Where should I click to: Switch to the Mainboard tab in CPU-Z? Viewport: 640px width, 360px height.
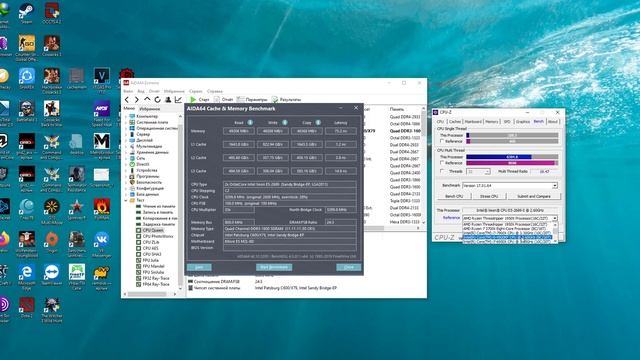(x=473, y=122)
